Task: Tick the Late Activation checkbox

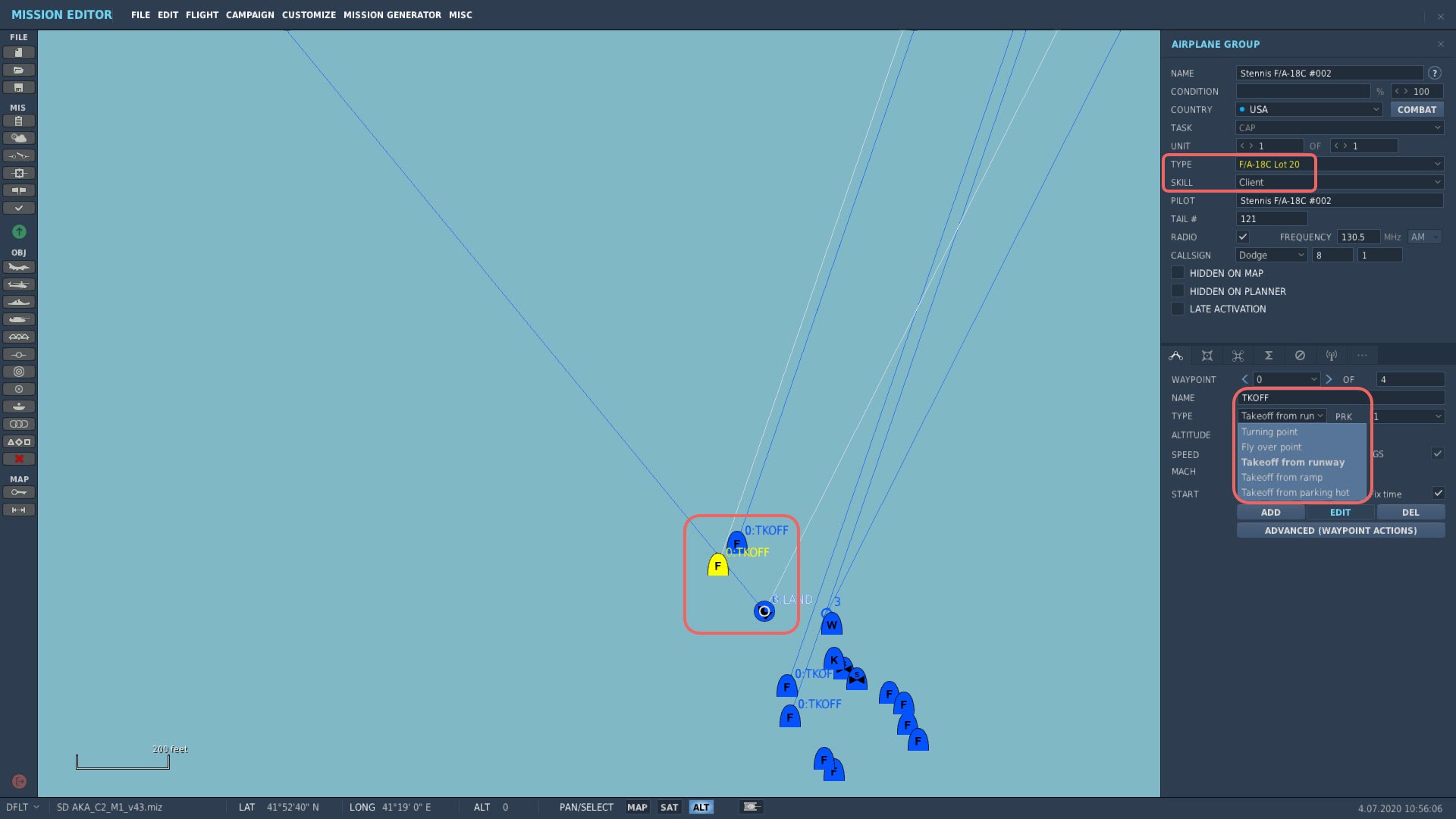Action: (1178, 309)
